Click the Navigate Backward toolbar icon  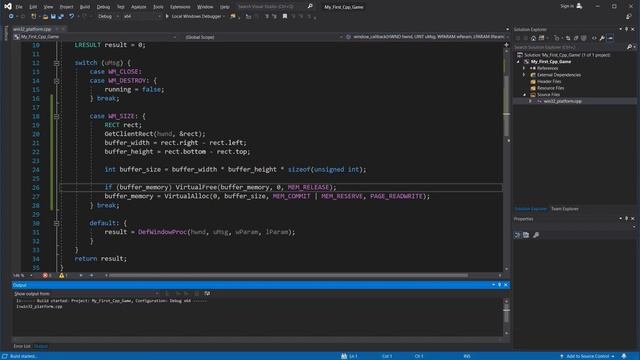click(11, 16)
